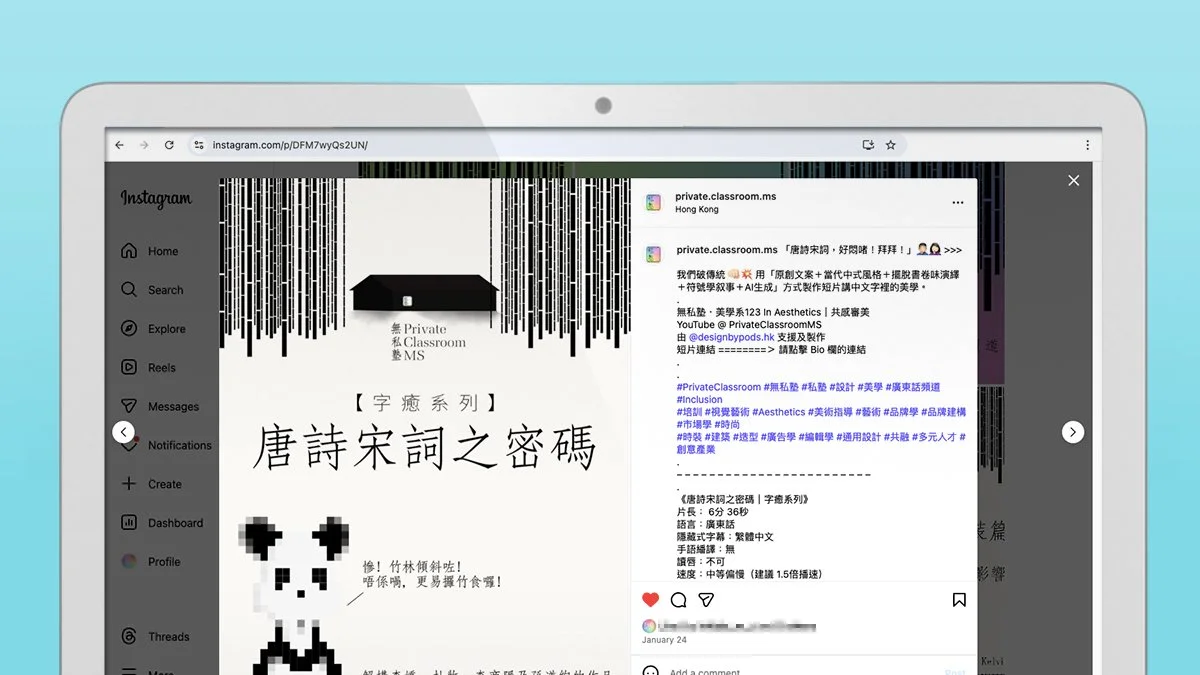1200x675 pixels.
Task: Go to previous post with left arrow
Action: pyautogui.click(x=123, y=432)
